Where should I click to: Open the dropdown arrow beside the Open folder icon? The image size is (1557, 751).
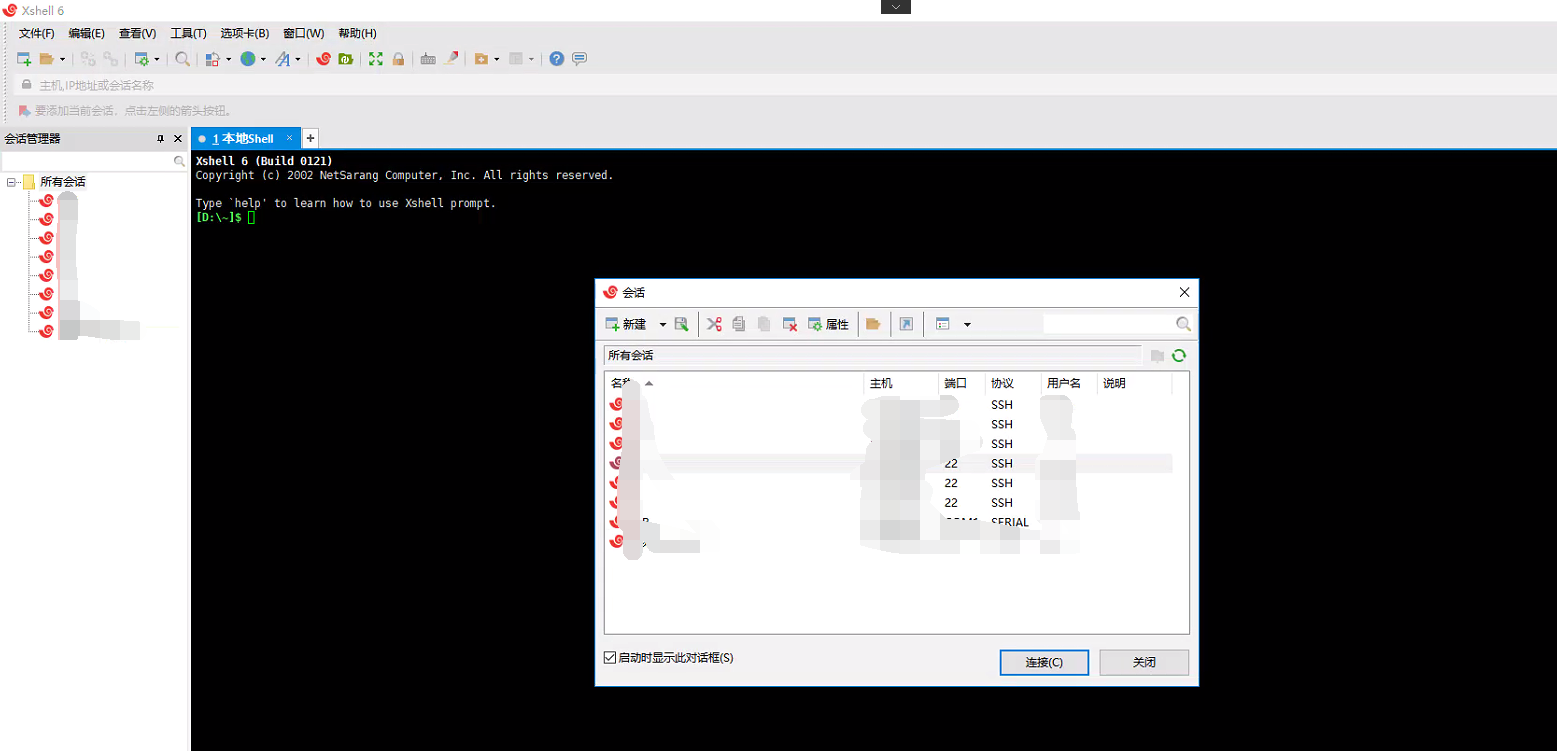(62, 59)
